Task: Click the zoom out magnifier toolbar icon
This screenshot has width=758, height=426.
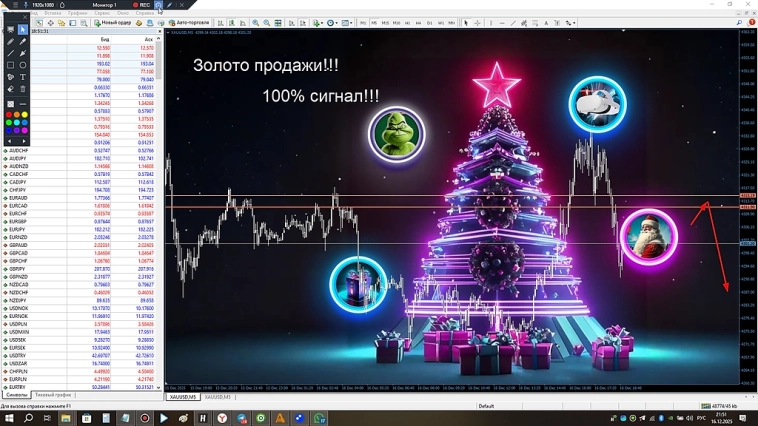Action: (266, 23)
